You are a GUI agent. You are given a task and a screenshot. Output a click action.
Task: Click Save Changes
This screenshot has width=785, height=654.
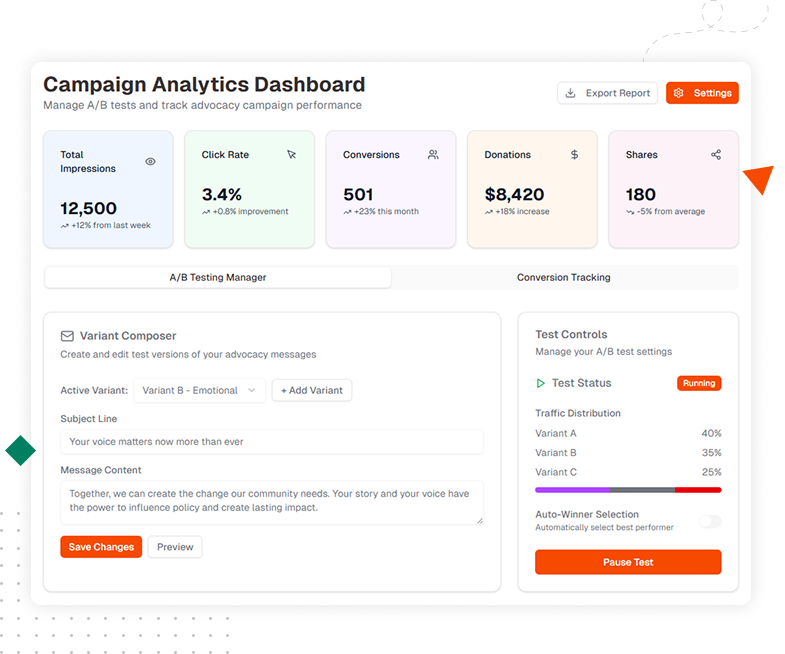[x=101, y=547]
